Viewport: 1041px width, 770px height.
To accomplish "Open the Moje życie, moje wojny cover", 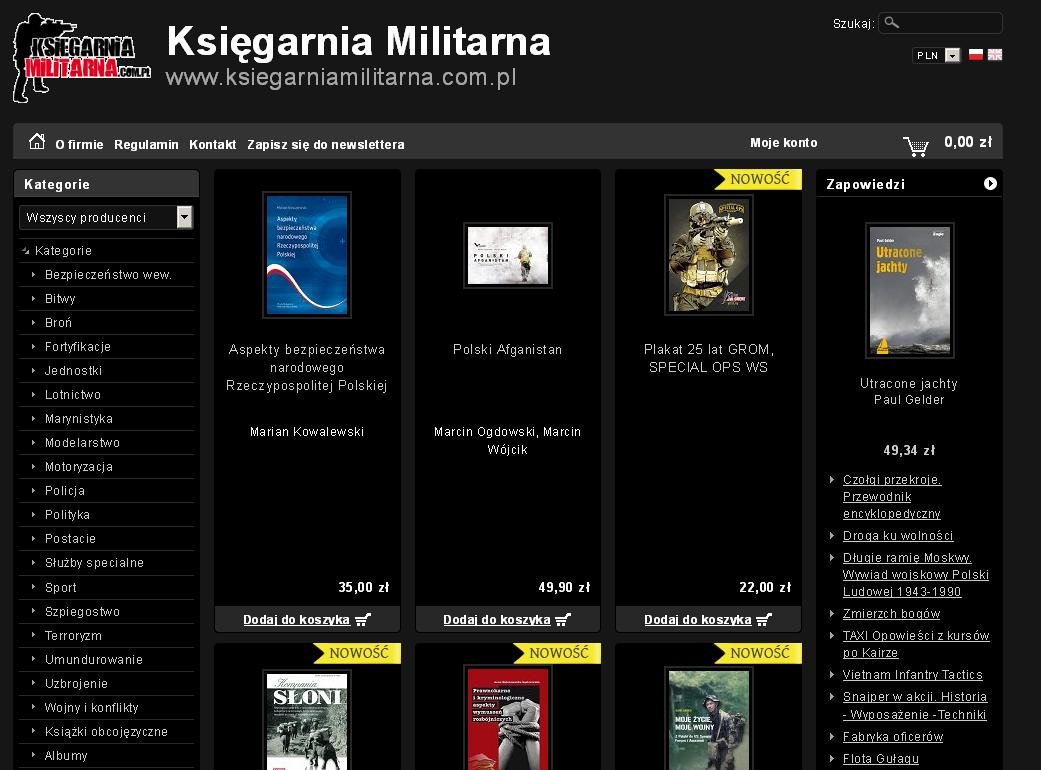I will (x=708, y=718).
